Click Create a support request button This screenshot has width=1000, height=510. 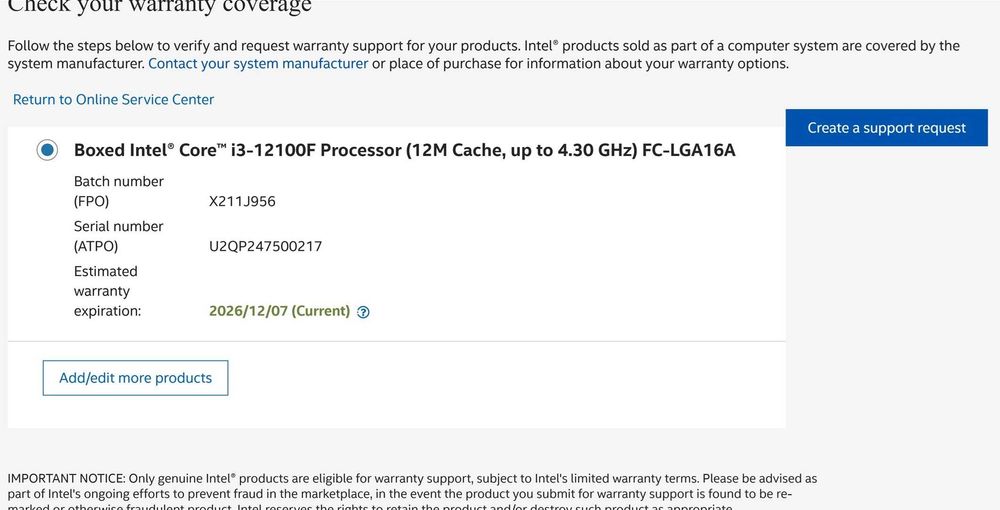click(x=886, y=128)
